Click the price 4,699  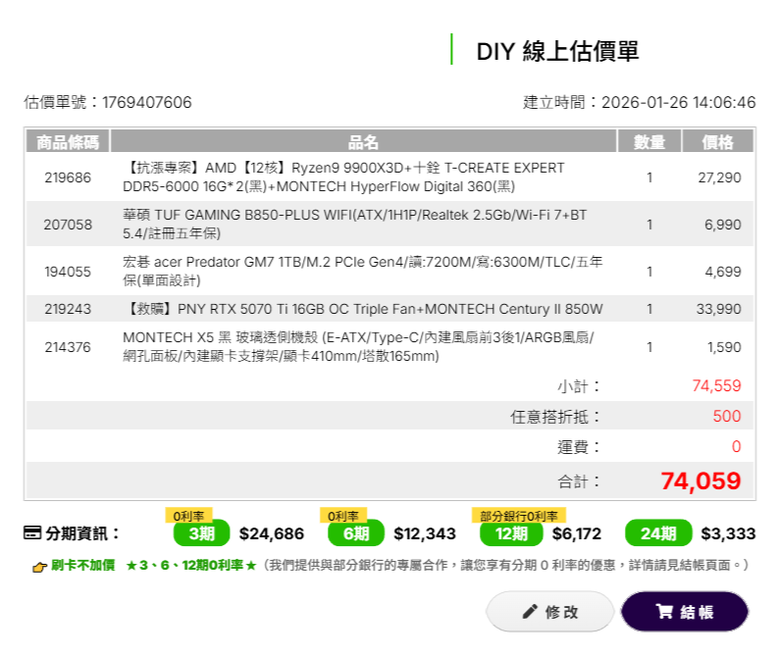(x=723, y=272)
